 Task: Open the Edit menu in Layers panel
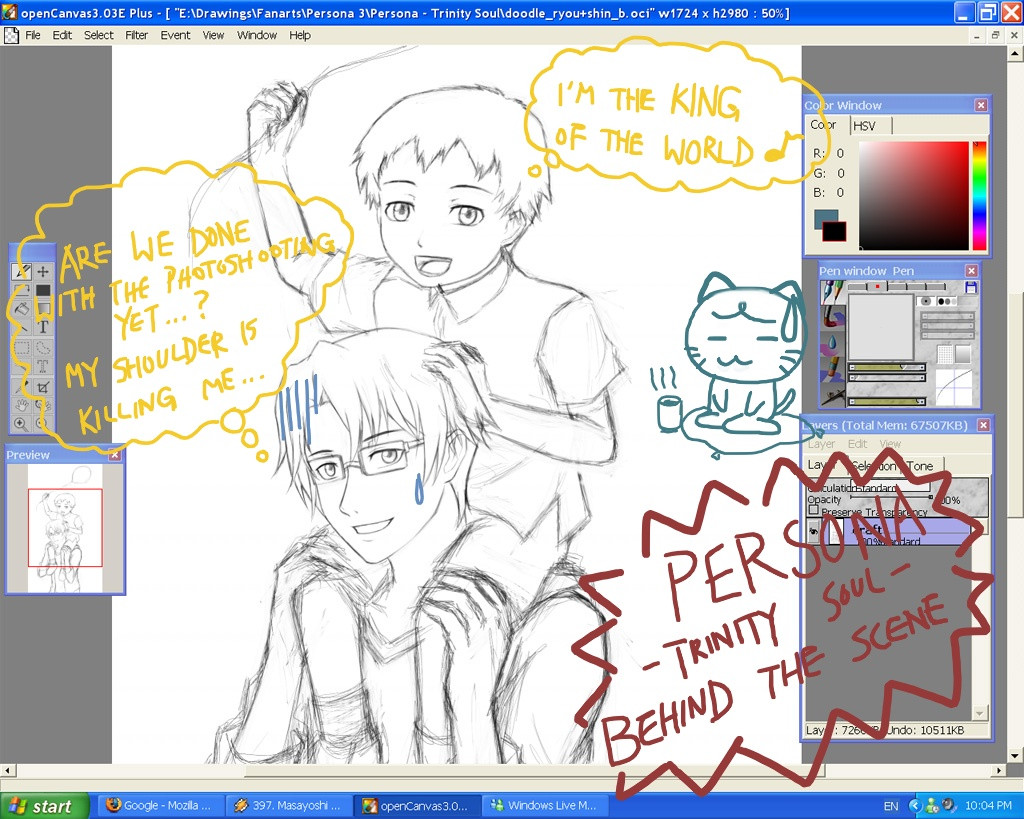(x=857, y=444)
